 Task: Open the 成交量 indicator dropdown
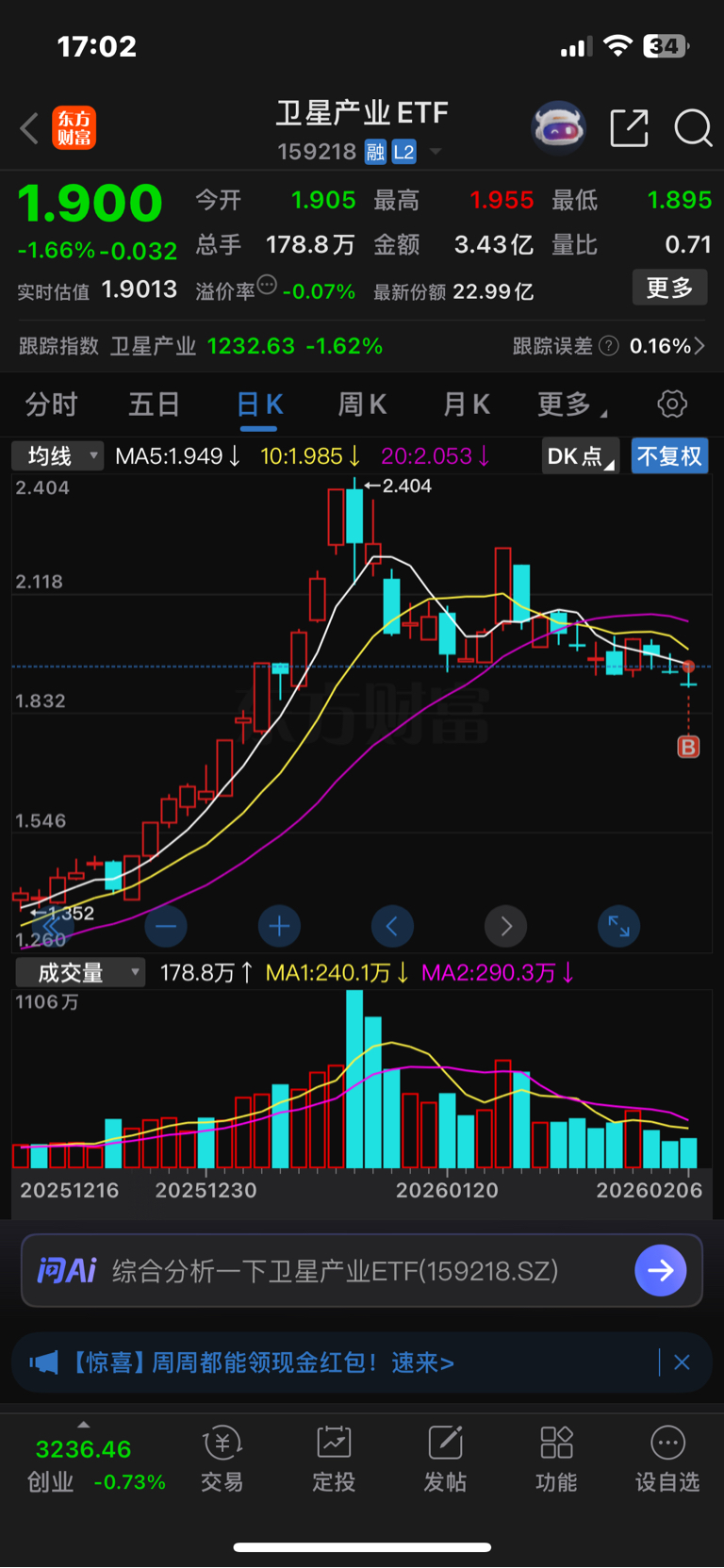tap(80, 972)
